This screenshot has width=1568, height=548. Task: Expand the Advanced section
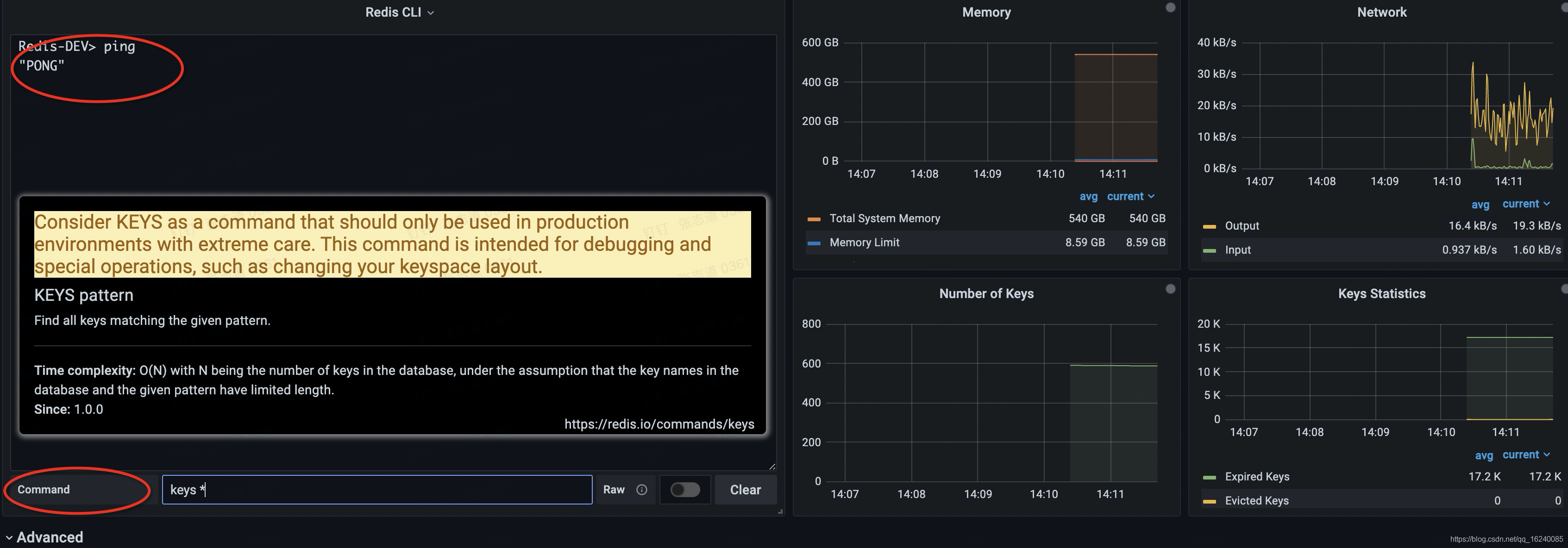[x=44, y=538]
